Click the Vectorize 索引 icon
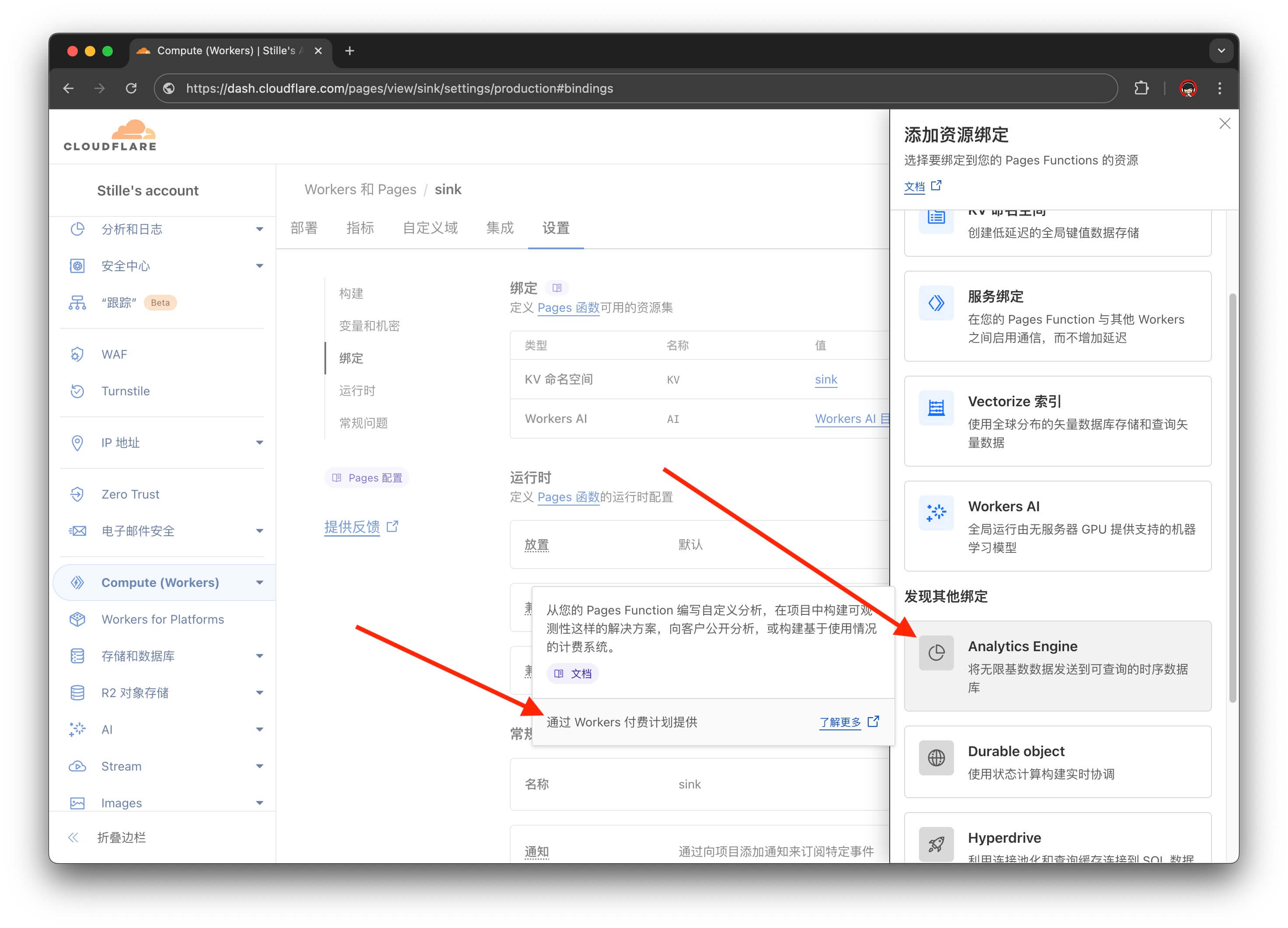1288x928 pixels. coord(936,408)
